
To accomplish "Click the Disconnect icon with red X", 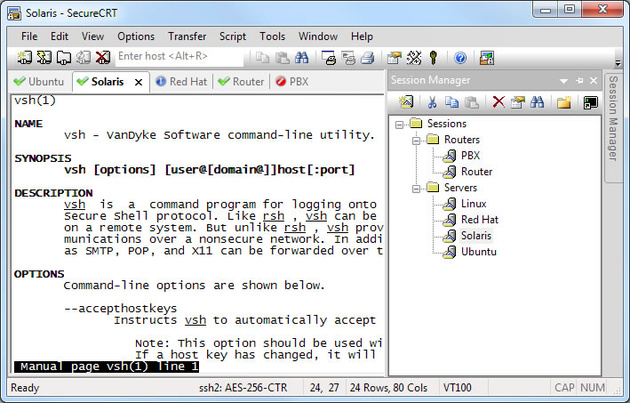I will tap(103, 58).
